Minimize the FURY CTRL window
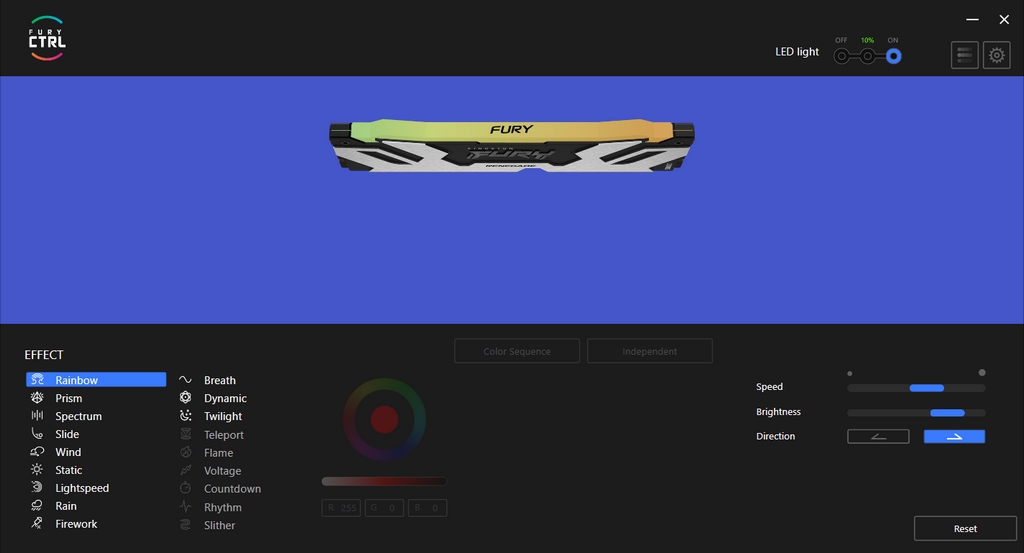This screenshot has width=1024, height=553. [972, 20]
